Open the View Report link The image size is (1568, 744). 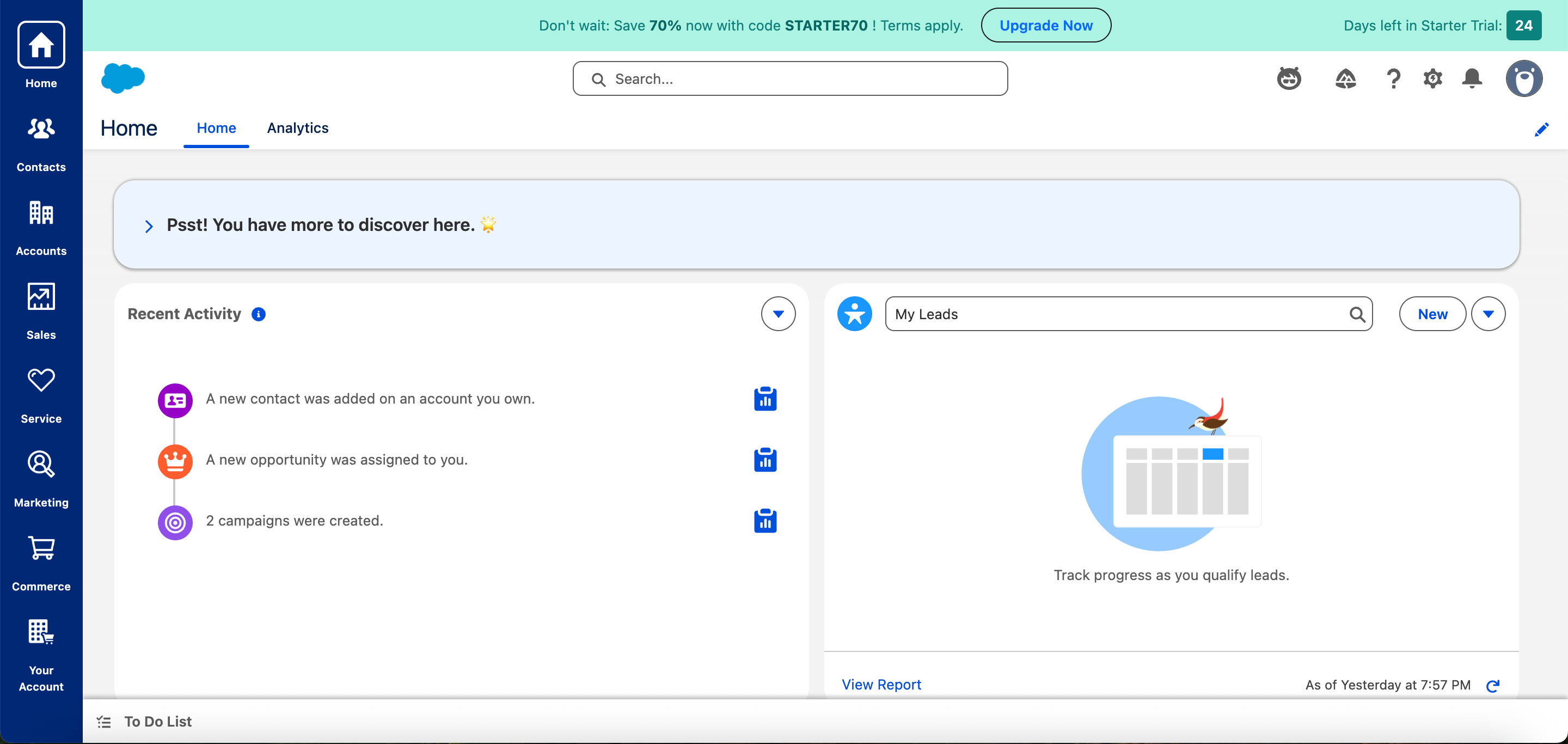click(x=881, y=684)
